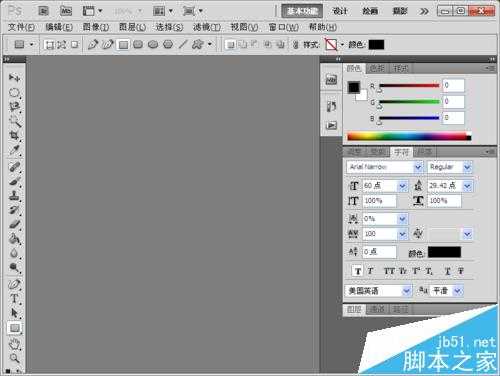Show more workspaces via double arrow
This screenshot has height=376, width=500.
[x=424, y=11]
